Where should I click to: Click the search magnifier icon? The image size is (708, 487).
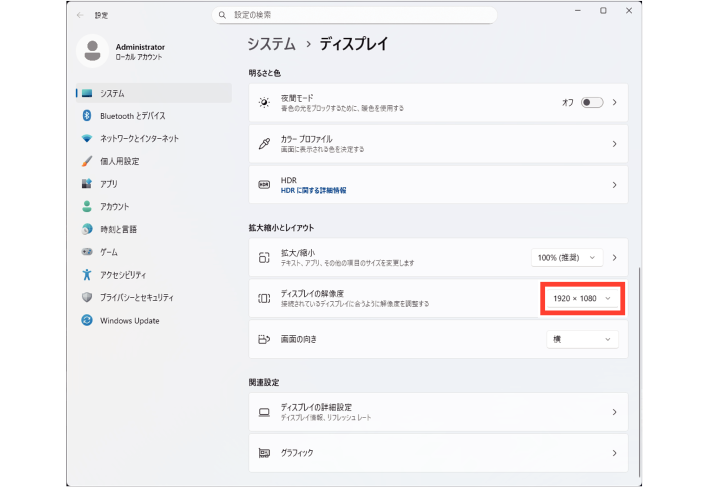223,15
